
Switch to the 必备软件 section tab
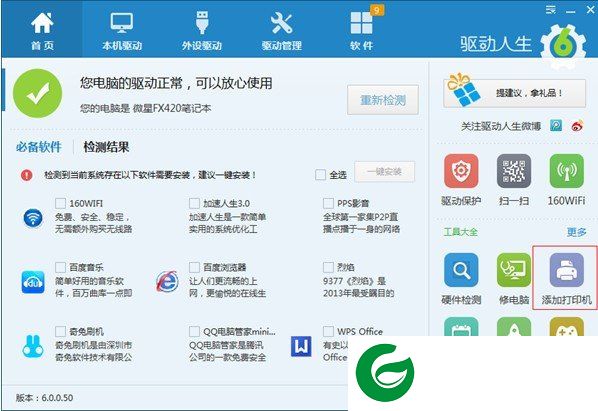tap(39, 147)
